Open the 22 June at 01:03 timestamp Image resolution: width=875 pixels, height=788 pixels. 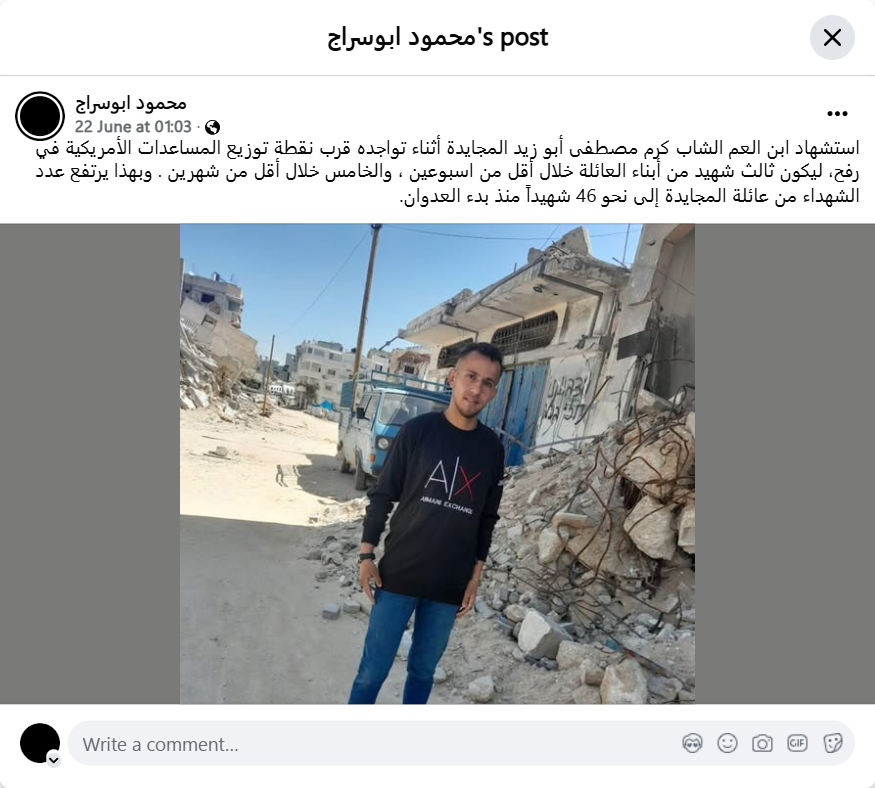point(133,127)
